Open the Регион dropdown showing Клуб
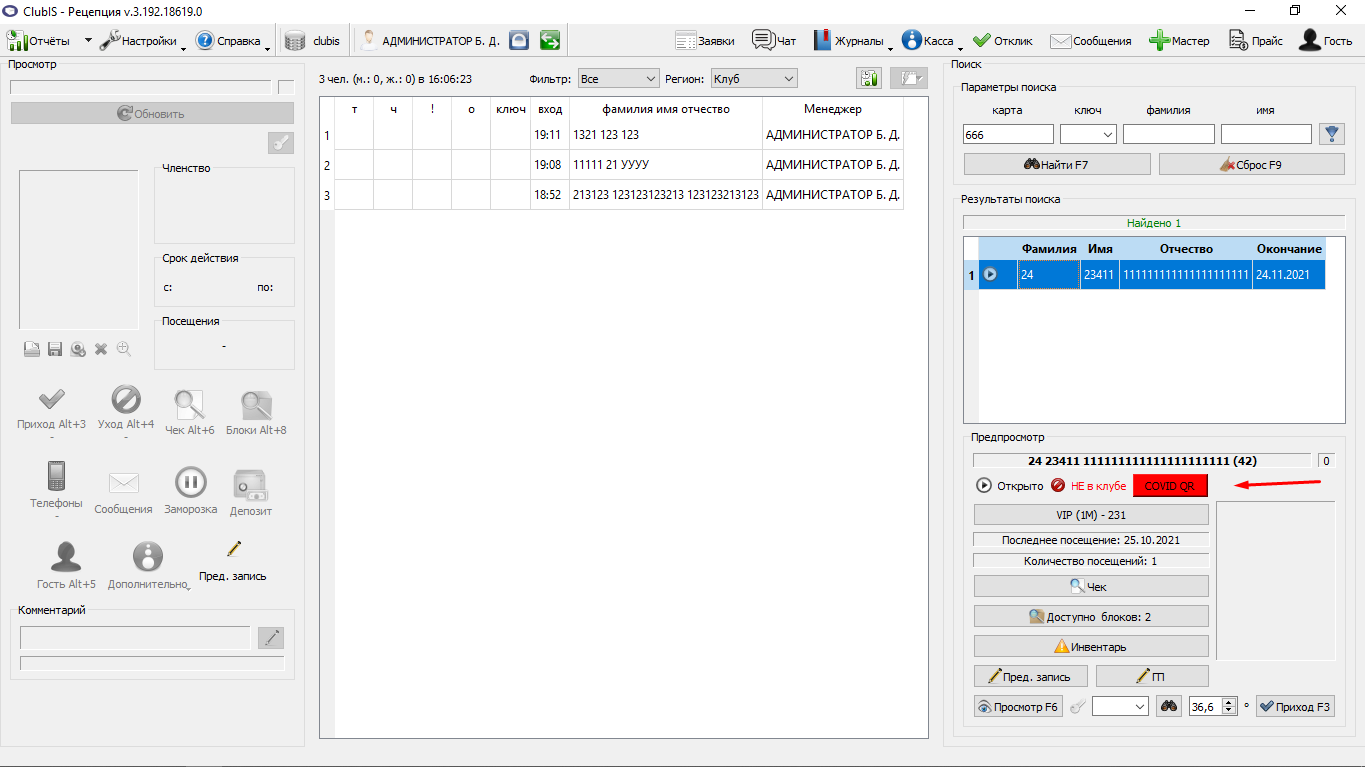Screen dimensions: 1365x767 point(753,78)
